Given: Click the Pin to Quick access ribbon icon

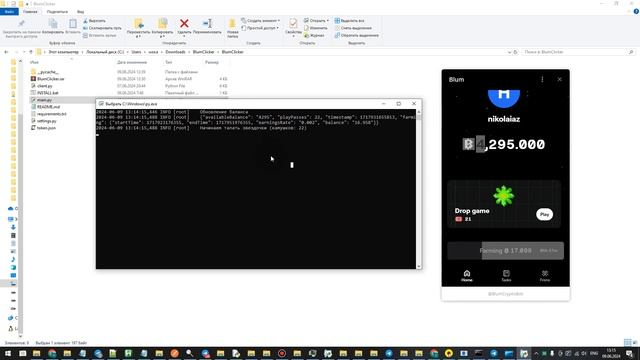Looking at the screenshot, I should pyautogui.click(x=21, y=24).
